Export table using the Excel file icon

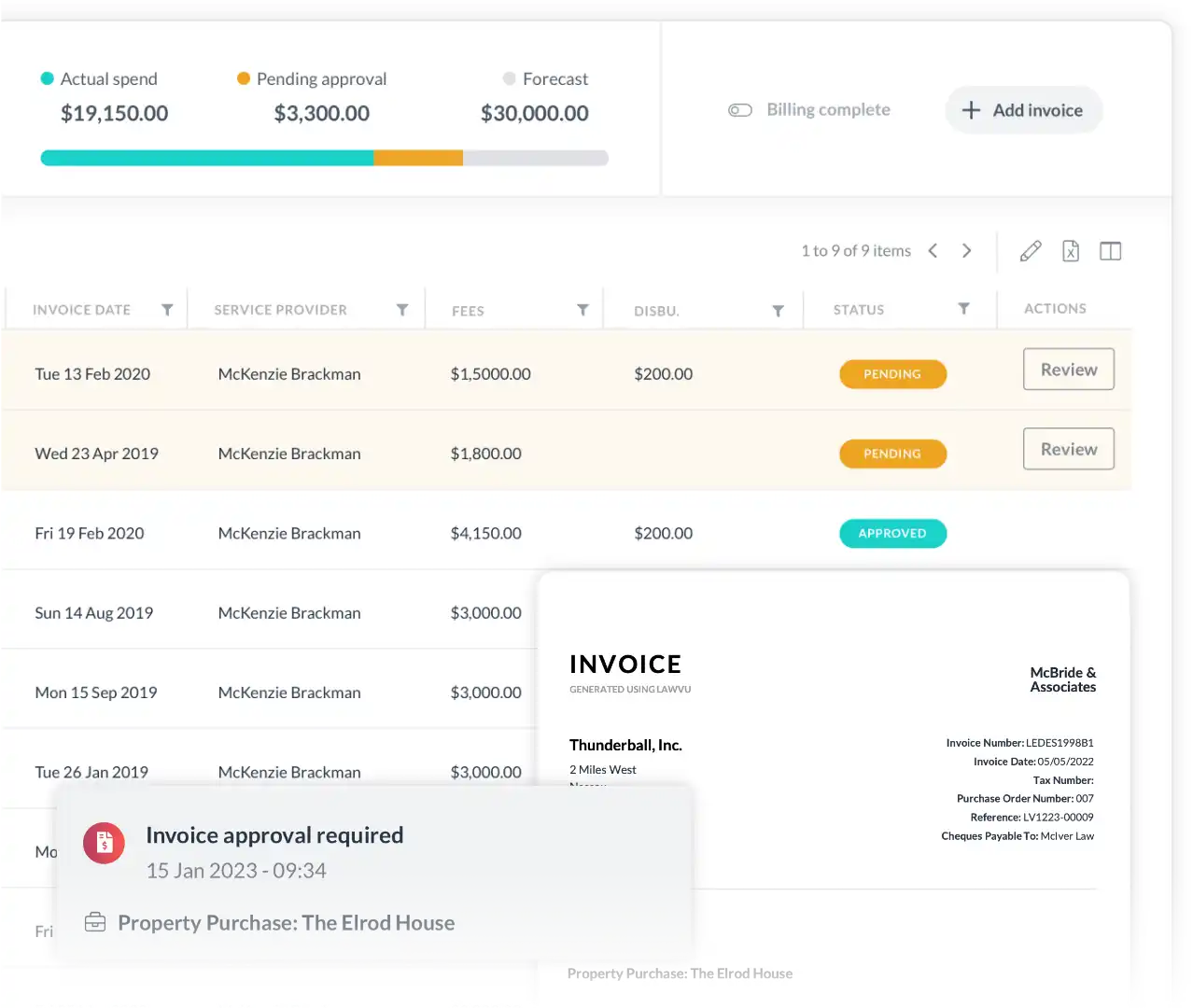[x=1071, y=251]
